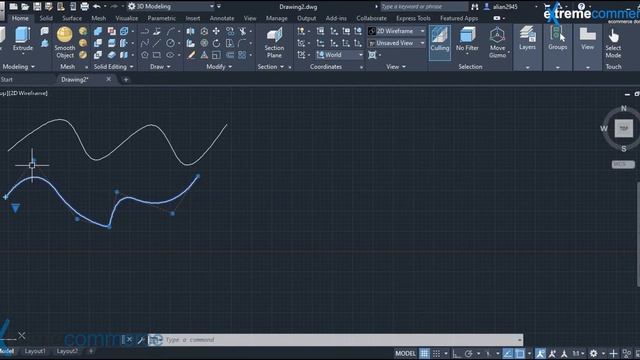Click the ViewCube TOP face
Screen dimensions: 640x360
click(623, 128)
